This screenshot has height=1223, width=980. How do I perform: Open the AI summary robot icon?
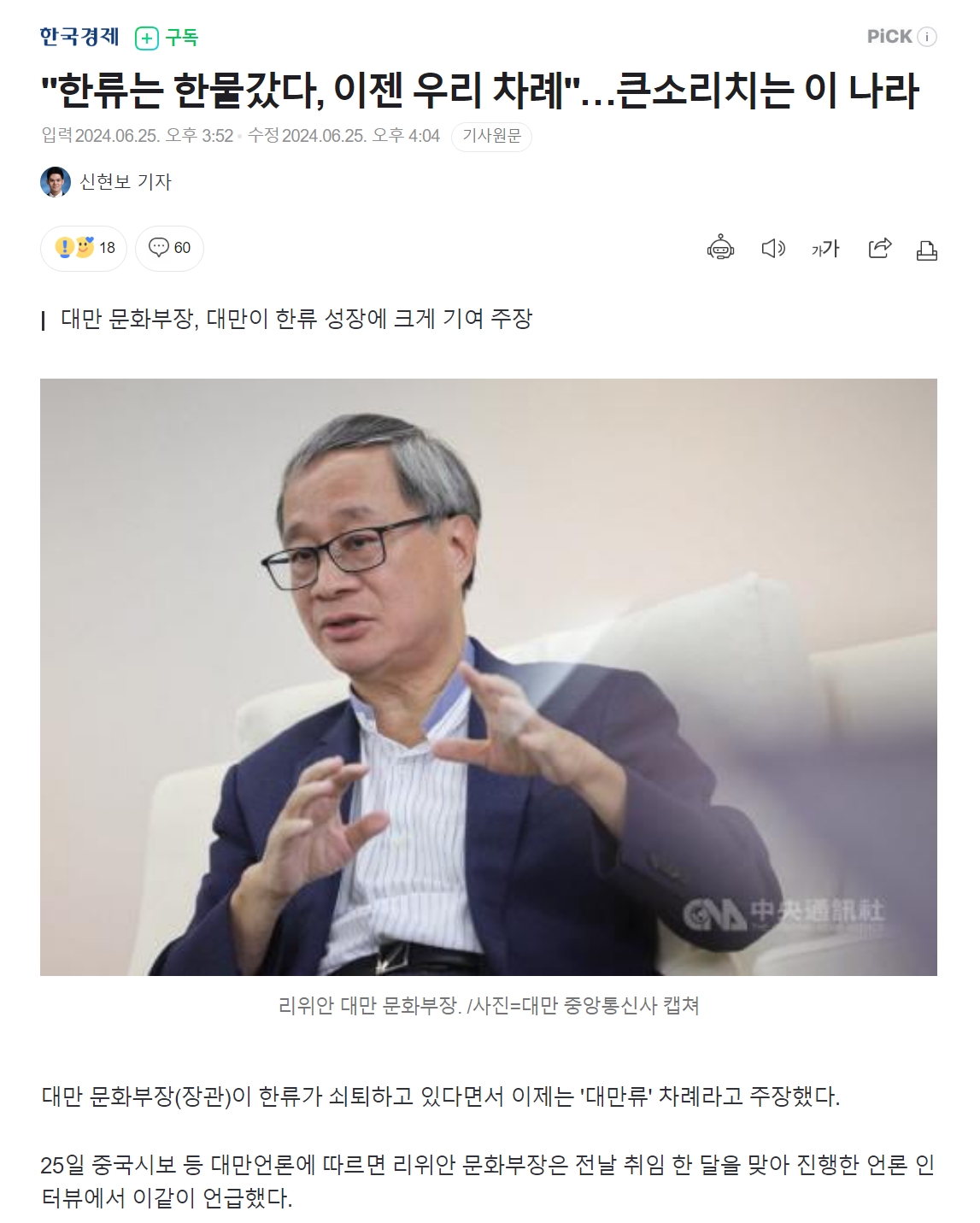point(720,248)
